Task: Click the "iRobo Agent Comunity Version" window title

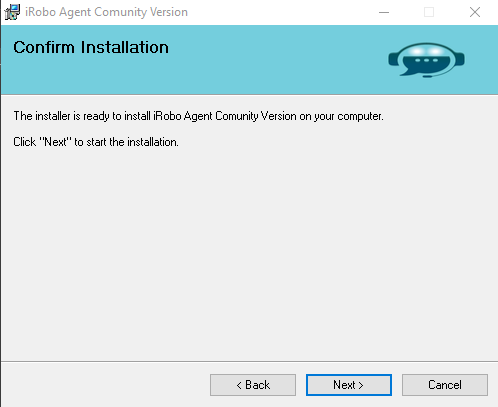Action: pos(106,12)
